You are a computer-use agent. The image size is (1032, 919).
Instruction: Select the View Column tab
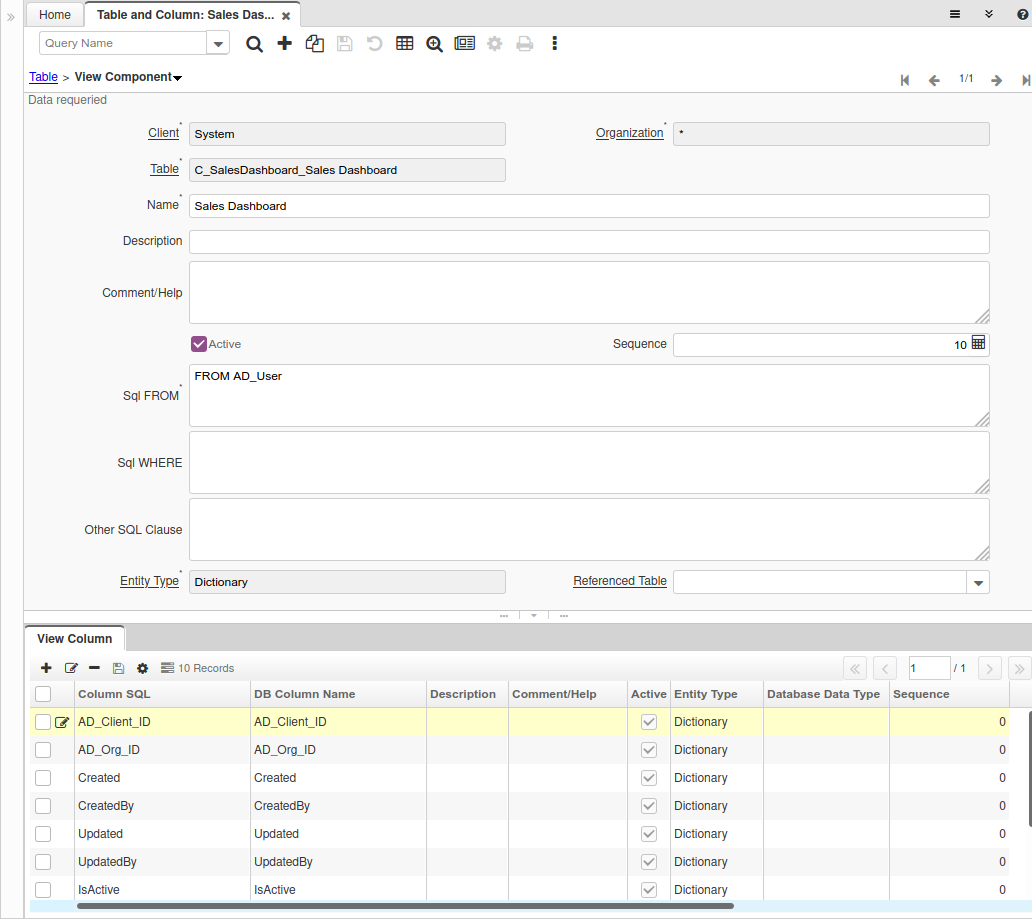click(75, 638)
